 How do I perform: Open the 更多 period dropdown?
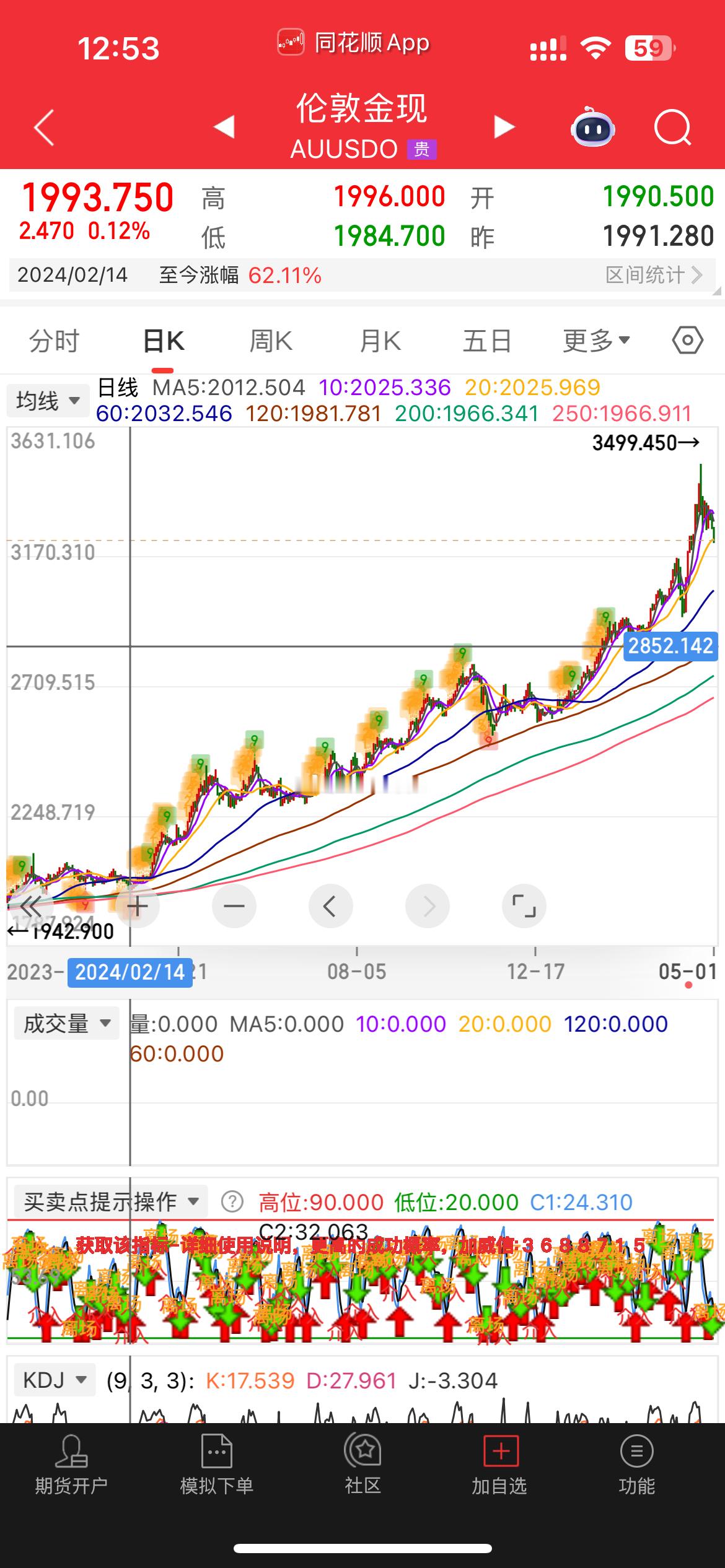point(597,341)
